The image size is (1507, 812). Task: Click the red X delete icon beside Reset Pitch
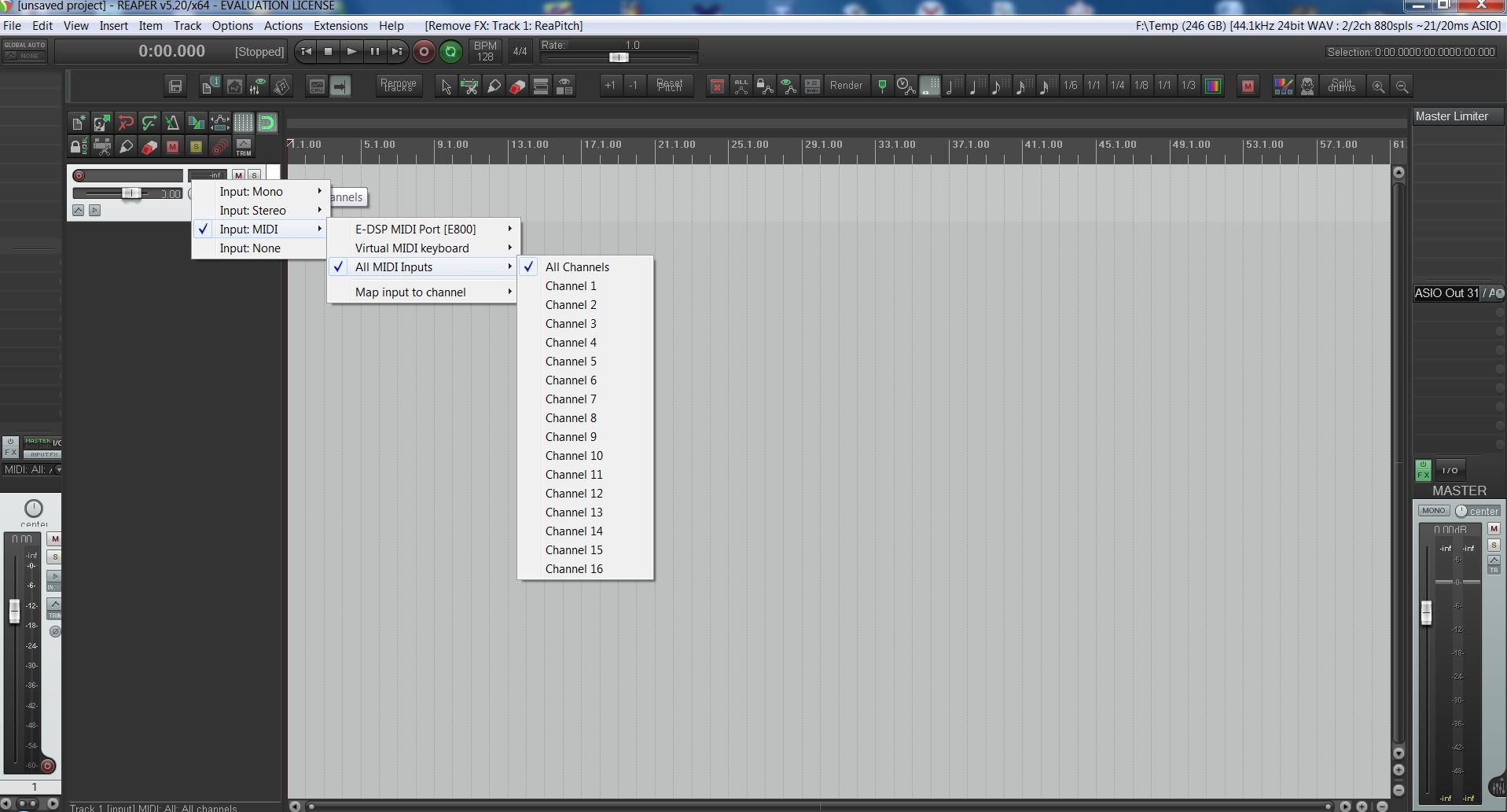717,86
